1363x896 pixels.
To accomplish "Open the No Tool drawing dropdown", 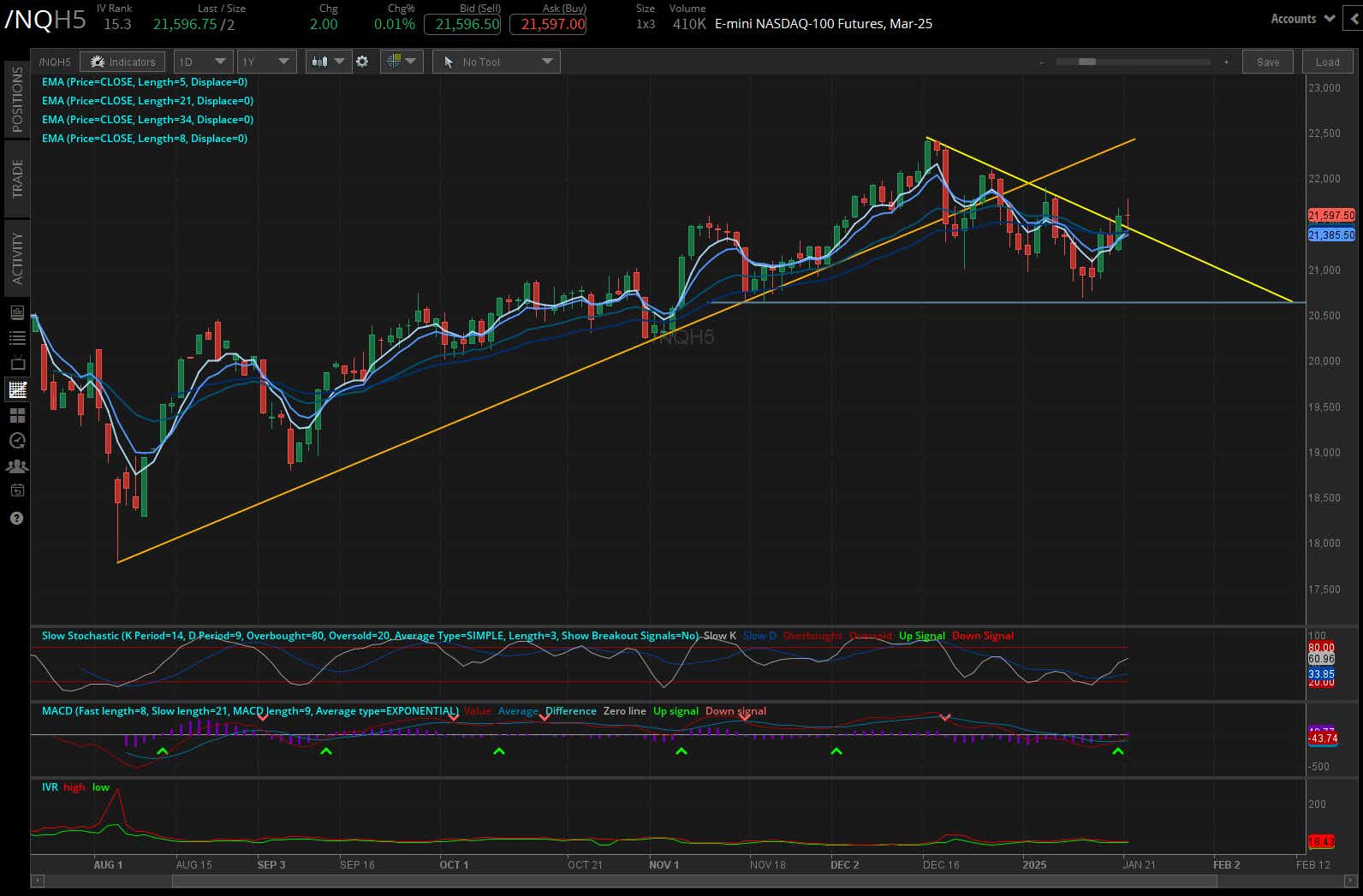I will pyautogui.click(x=497, y=62).
